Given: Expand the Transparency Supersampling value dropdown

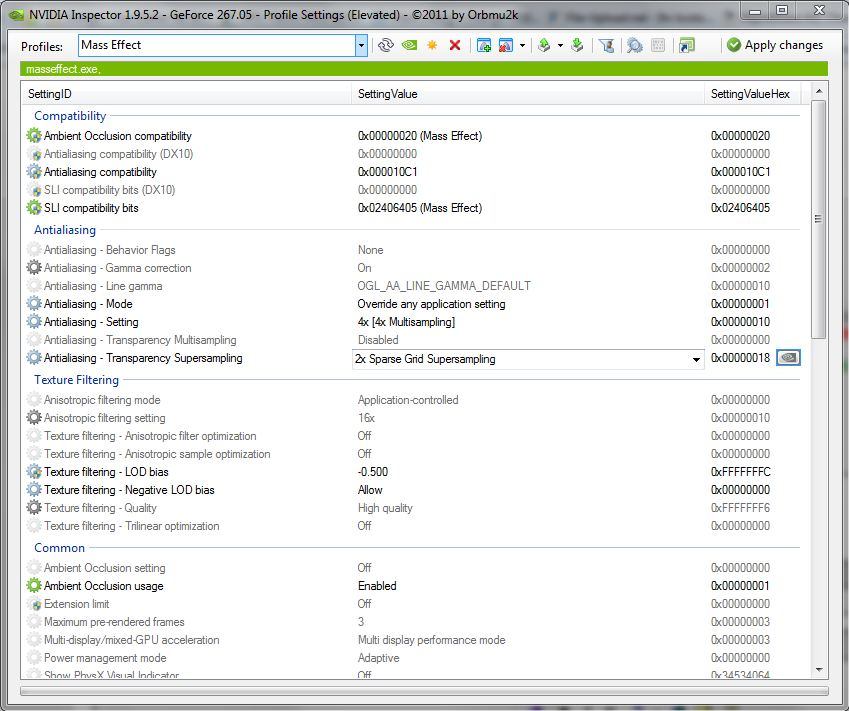Looking at the screenshot, I should 696,359.
